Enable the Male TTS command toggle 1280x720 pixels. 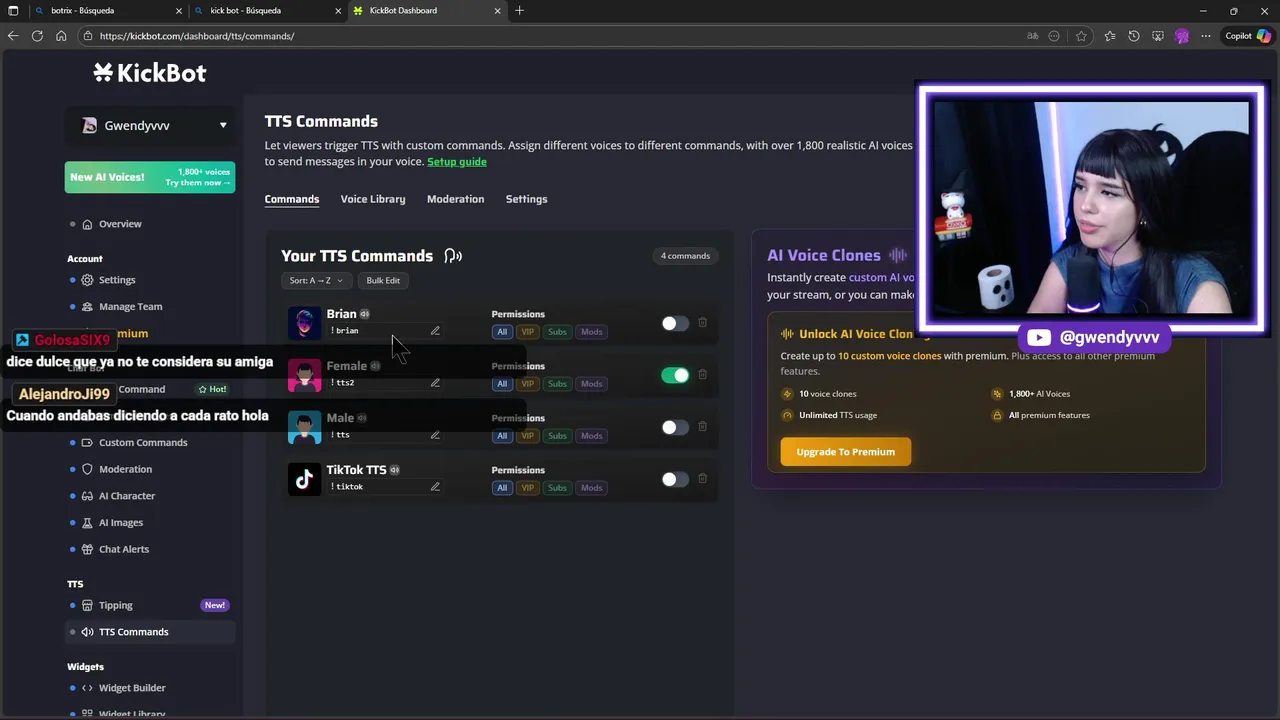675,427
